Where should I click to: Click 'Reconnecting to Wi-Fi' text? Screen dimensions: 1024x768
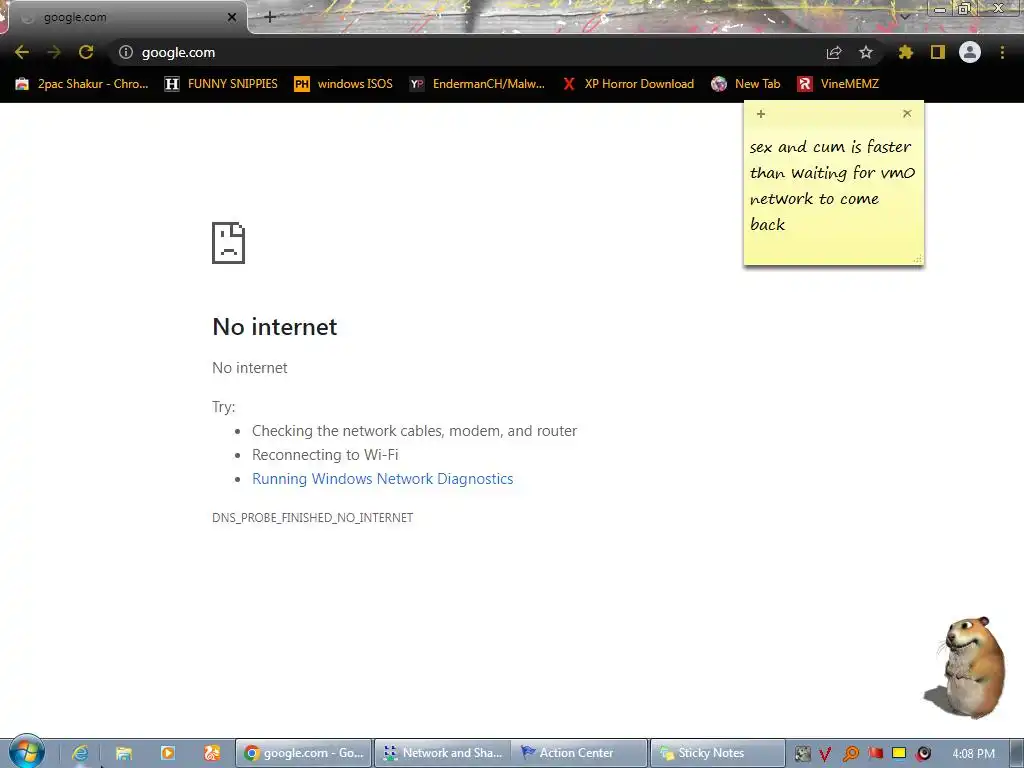(x=325, y=455)
